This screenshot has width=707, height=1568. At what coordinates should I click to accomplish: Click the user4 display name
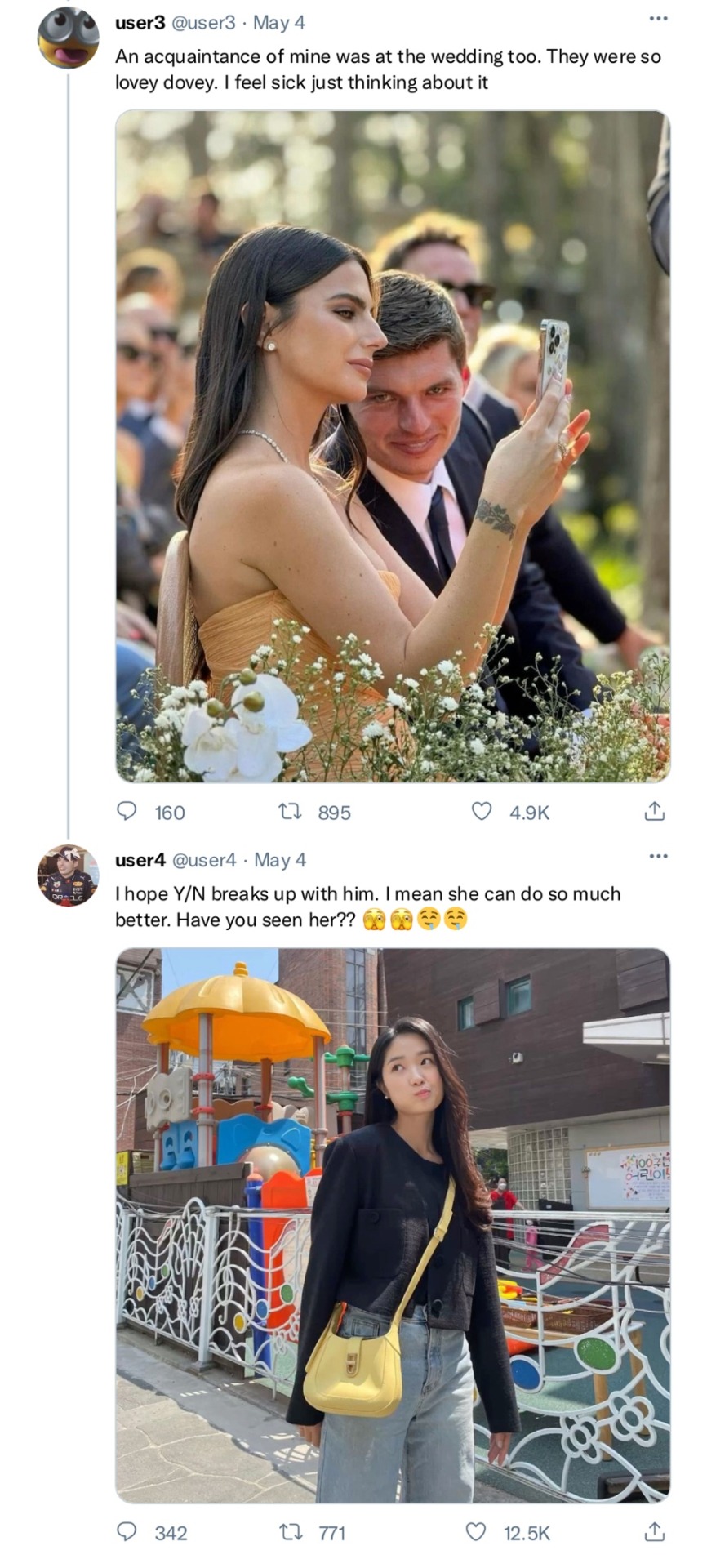pyautogui.click(x=140, y=860)
